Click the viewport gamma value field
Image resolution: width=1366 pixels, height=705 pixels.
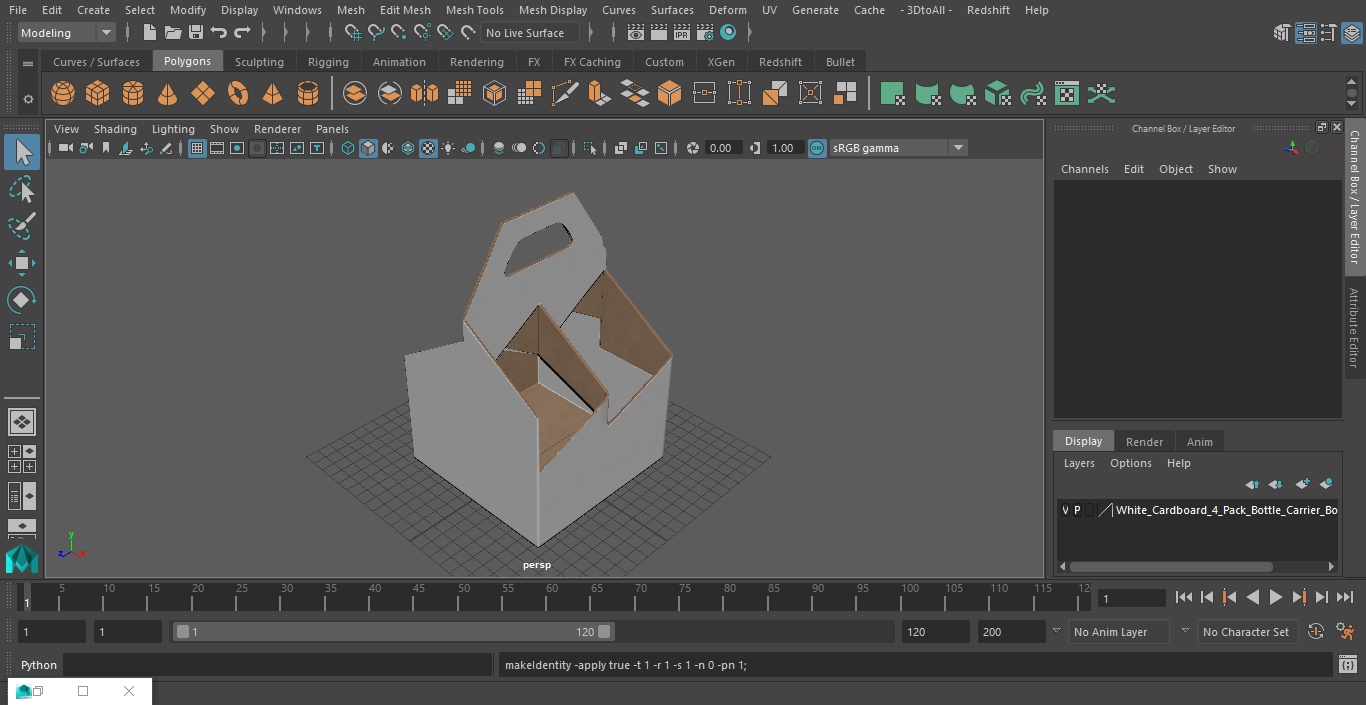[784, 148]
